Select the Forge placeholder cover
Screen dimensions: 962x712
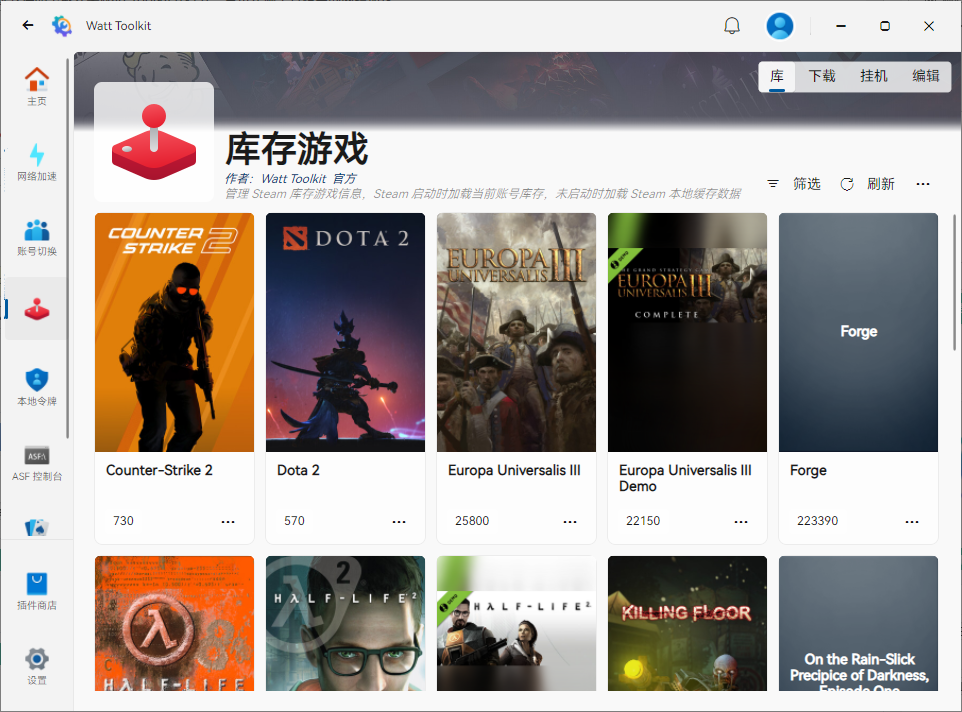click(858, 332)
